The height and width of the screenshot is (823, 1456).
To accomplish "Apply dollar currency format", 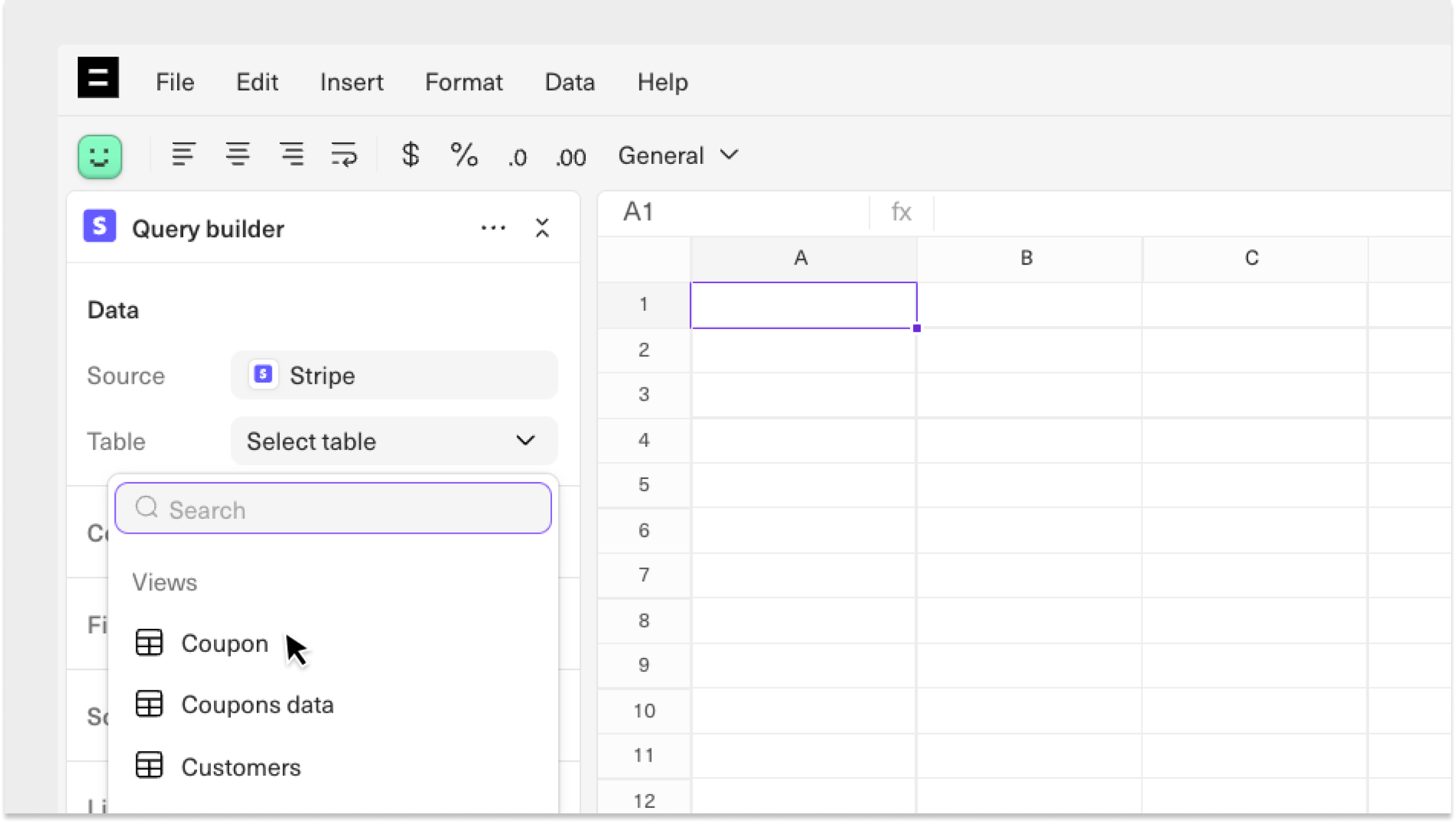I will 410,155.
